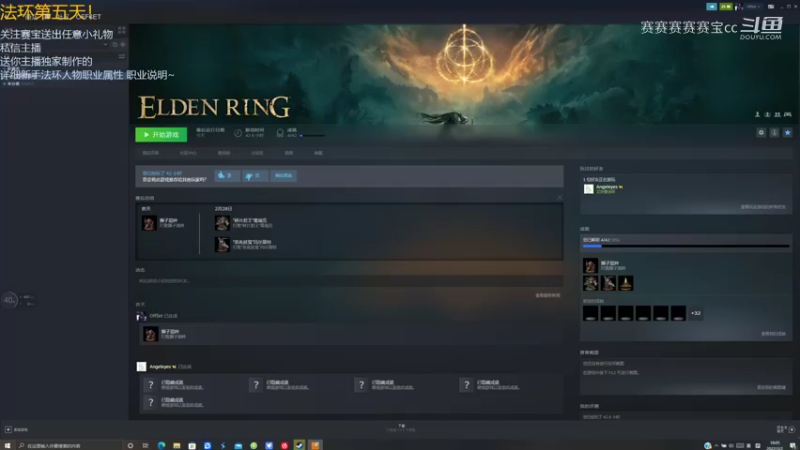Open the play time clock icon
The height and width of the screenshot is (450, 800).
click(x=238, y=133)
